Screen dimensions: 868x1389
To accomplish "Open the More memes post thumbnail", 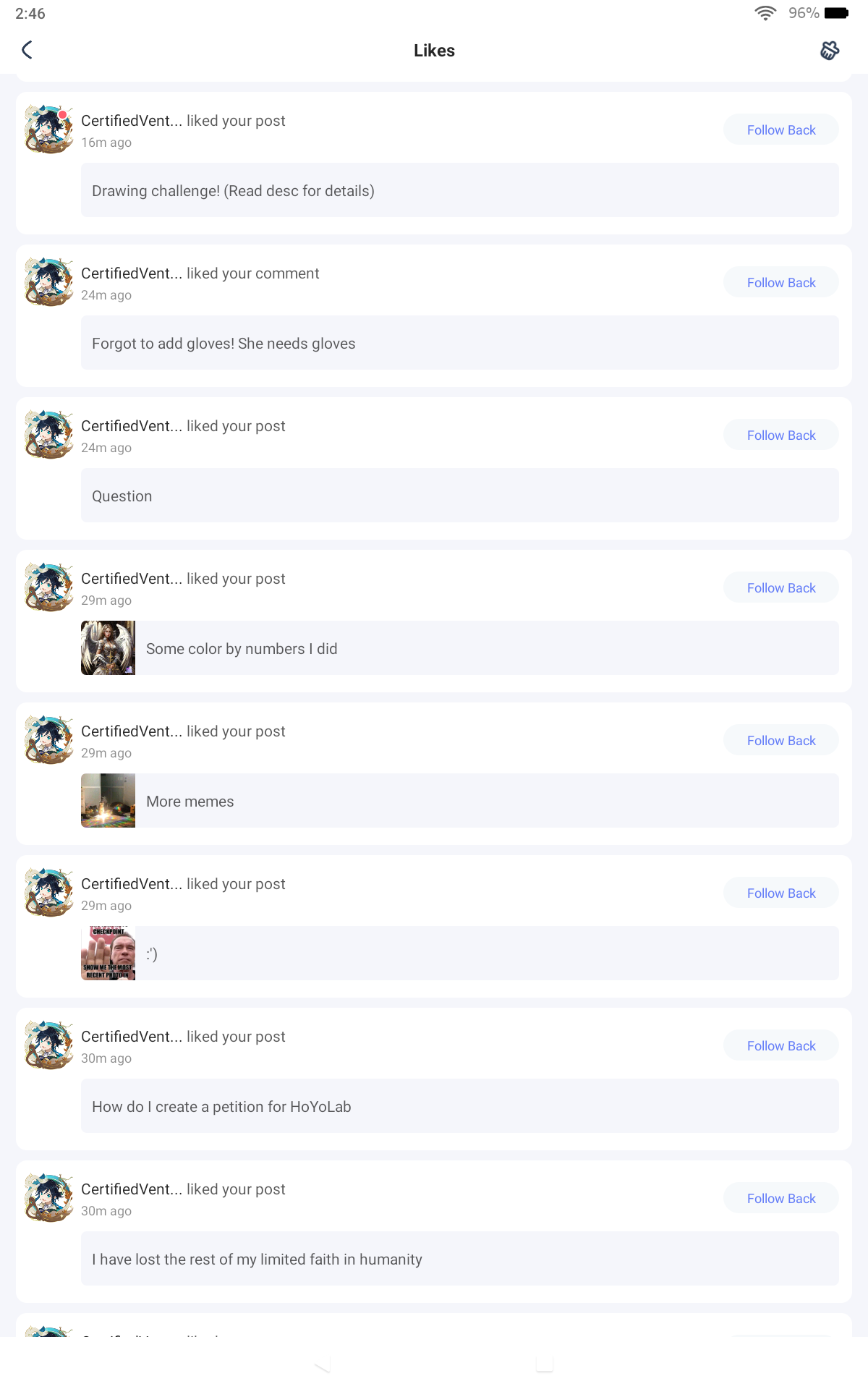I will click(108, 801).
